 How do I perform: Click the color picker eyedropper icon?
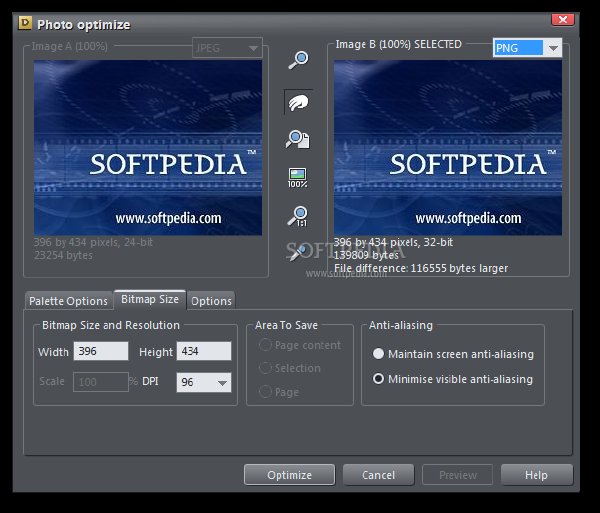pos(297,252)
